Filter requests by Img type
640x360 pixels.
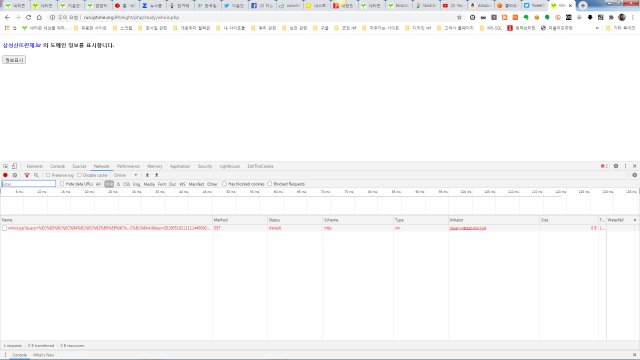pyautogui.click(x=136, y=184)
